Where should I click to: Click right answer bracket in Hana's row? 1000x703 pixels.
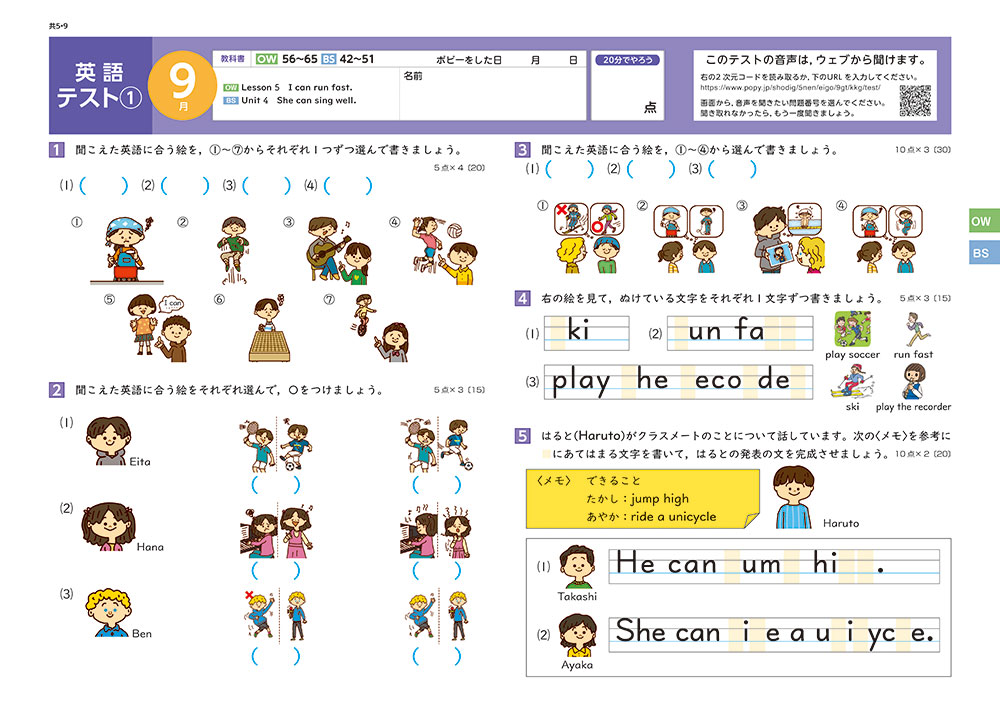coord(437,570)
